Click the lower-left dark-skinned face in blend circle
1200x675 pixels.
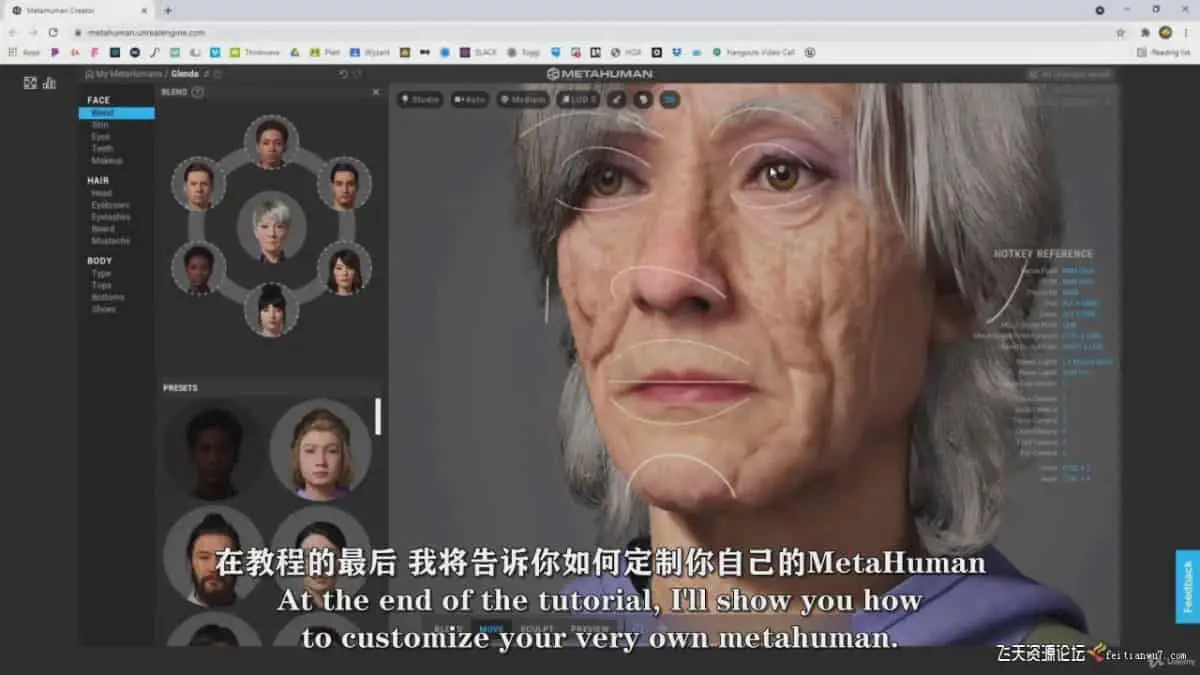pyautogui.click(x=198, y=268)
